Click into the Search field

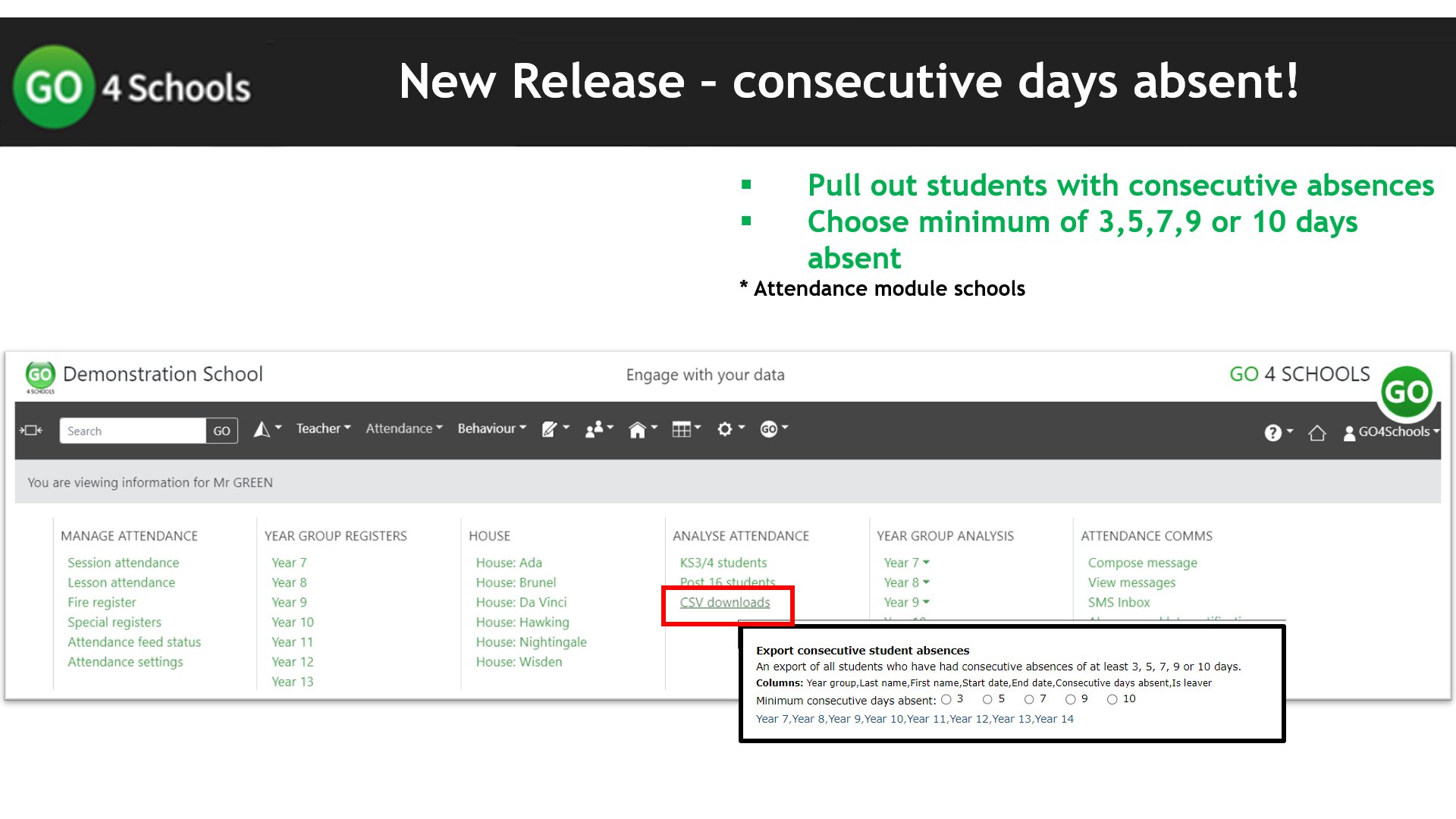tap(133, 431)
